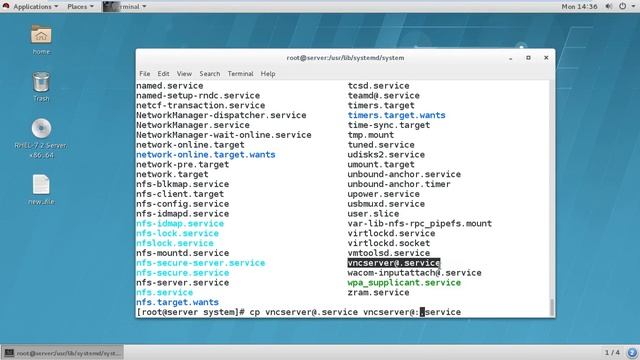Open the Trash desktop icon
The height and width of the screenshot is (360, 640).
(x=41, y=82)
